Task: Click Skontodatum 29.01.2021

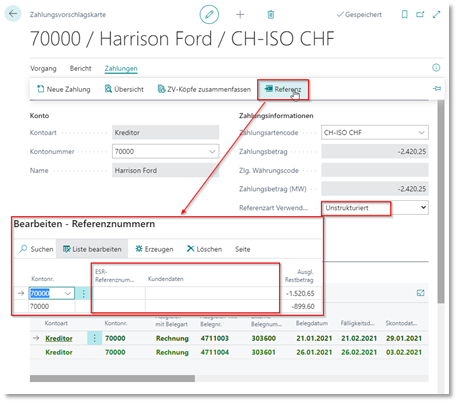Action: (x=404, y=338)
